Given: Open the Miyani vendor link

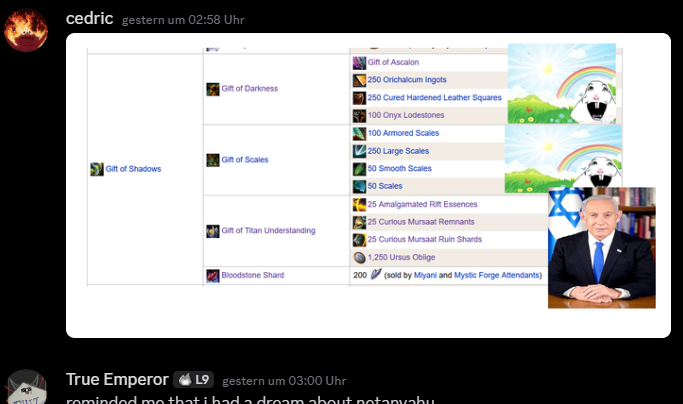Looking at the screenshot, I should (x=425, y=275).
